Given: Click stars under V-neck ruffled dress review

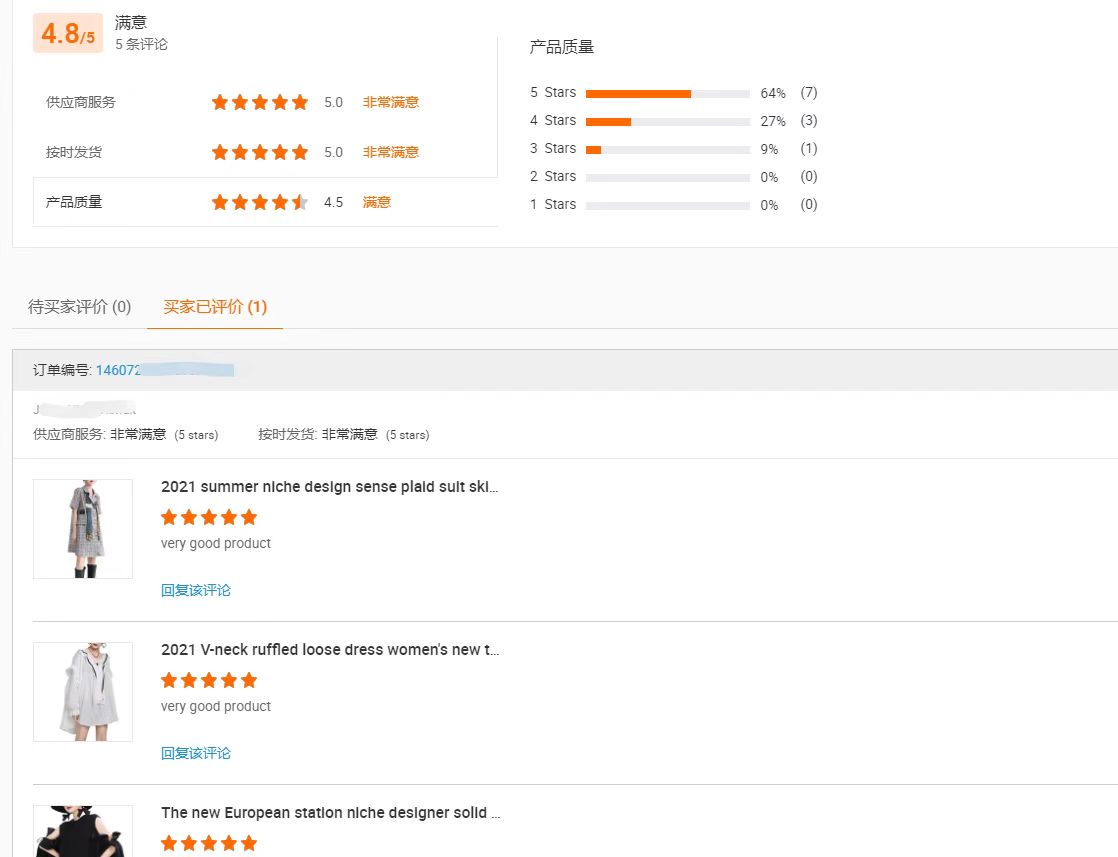Looking at the screenshot, I should 209,680.
